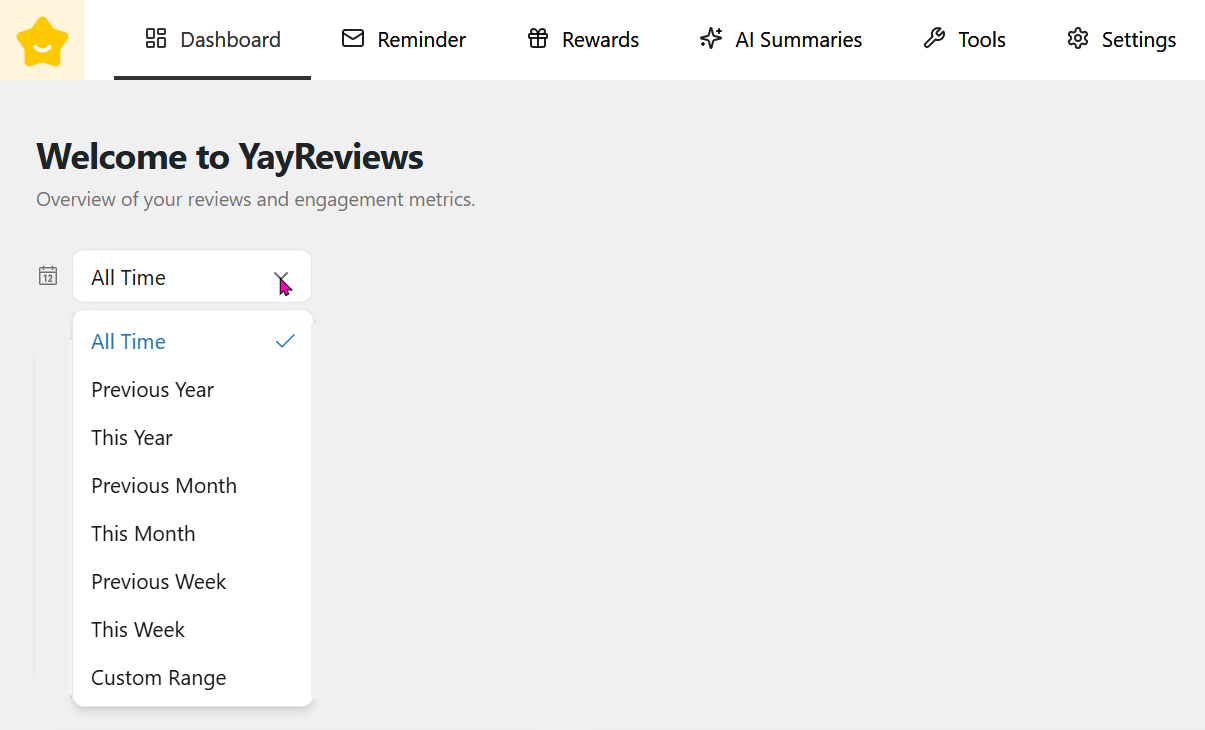Click the Tools wrench icon
Screen dimensions: 1205x730
click(x=934, y=39)
